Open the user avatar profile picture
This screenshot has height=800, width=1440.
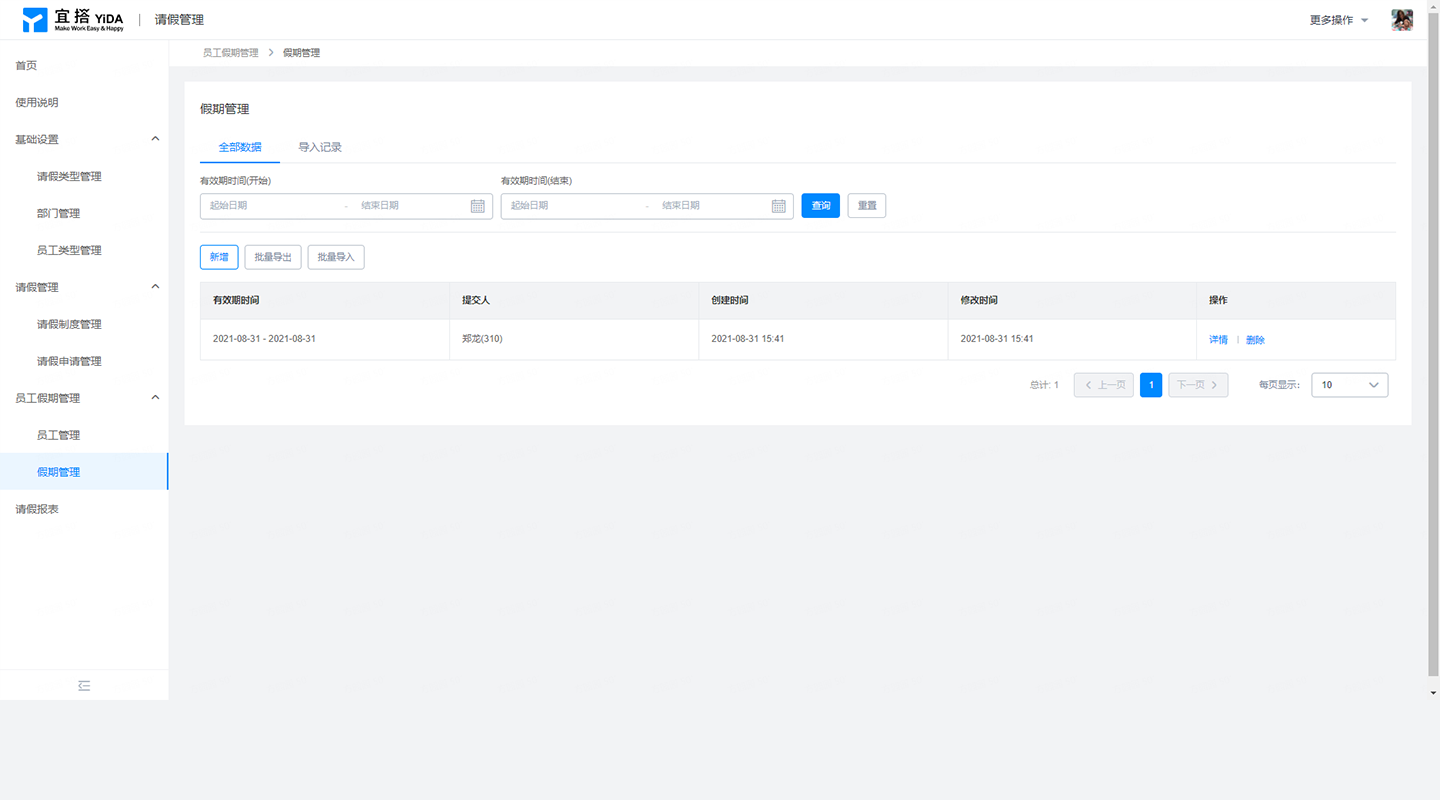click(1402, 20)
